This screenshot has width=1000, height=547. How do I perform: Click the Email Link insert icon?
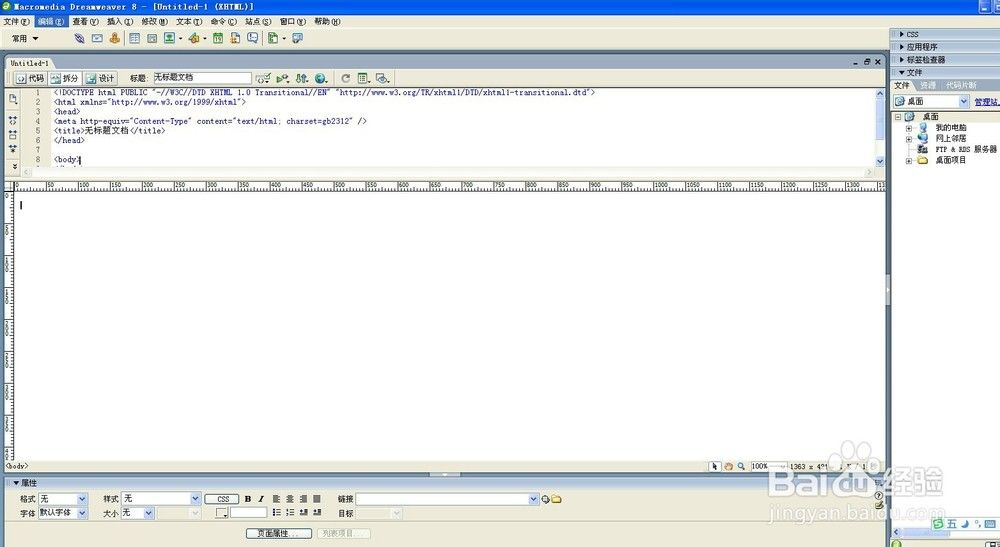(x=97, y=38)
